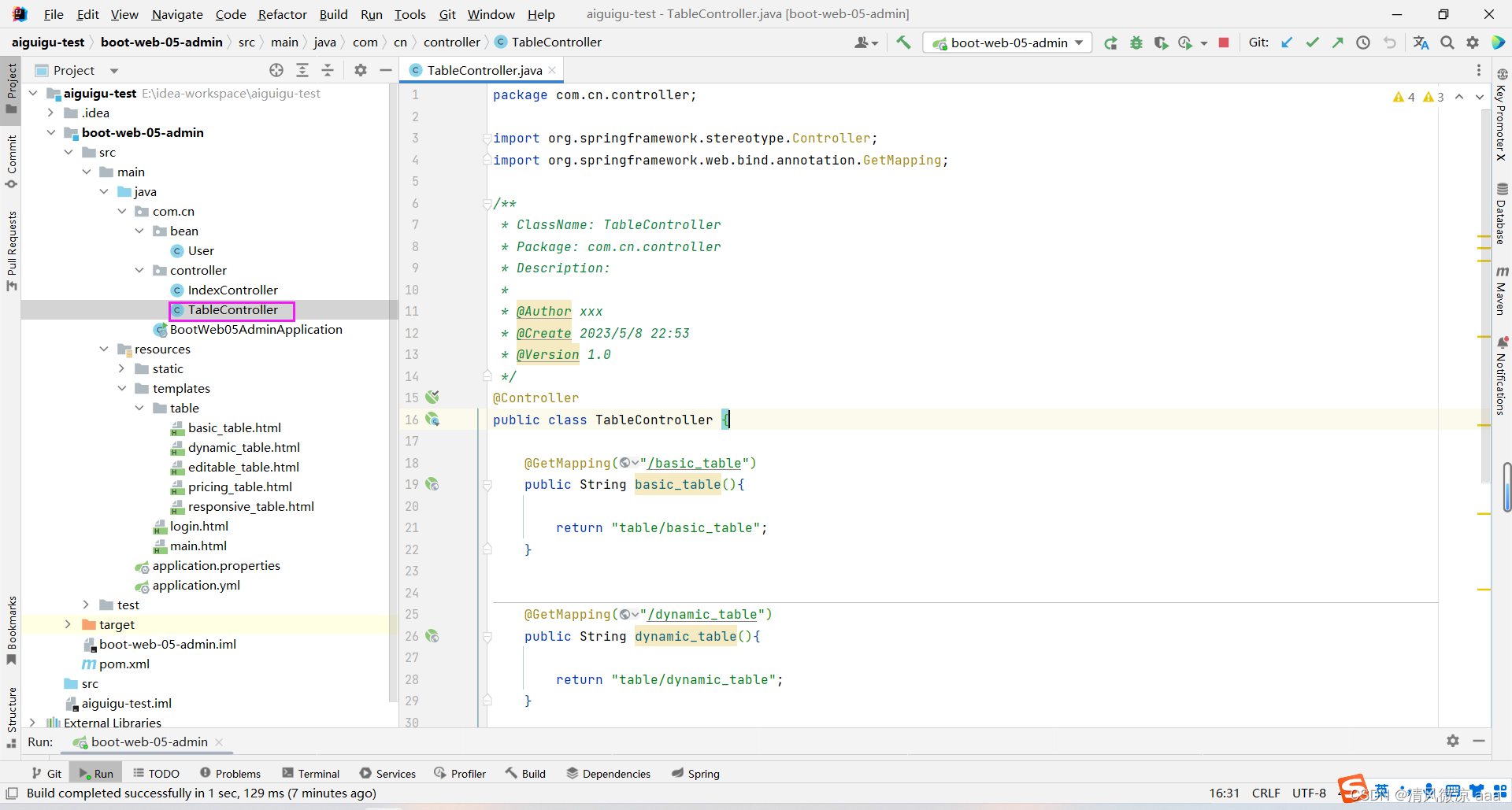Open the Structure side panel
1512x810 pixels.
pos(11,718)
